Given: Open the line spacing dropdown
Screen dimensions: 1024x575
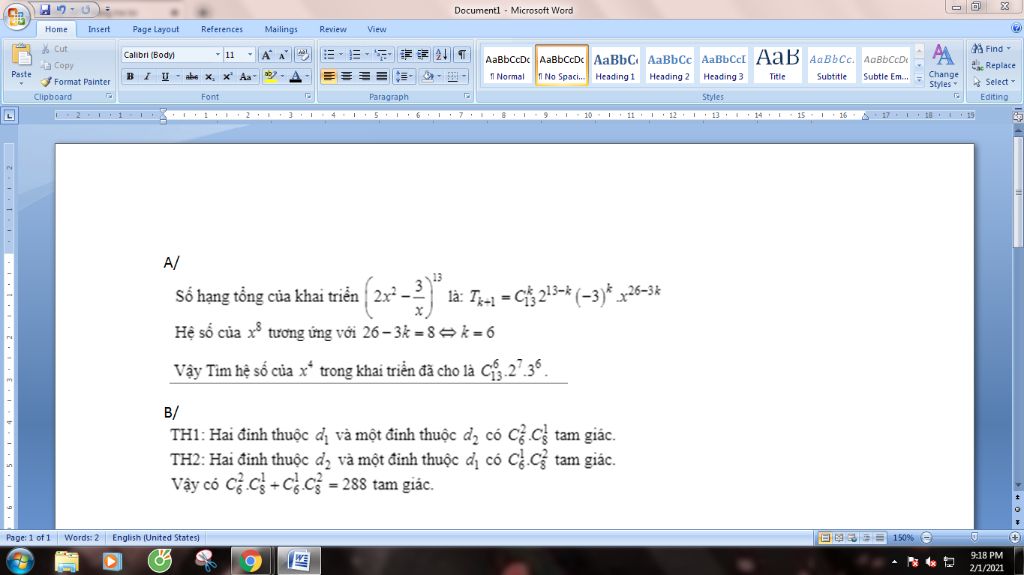Looking at the screenshot, I should 404,76.
